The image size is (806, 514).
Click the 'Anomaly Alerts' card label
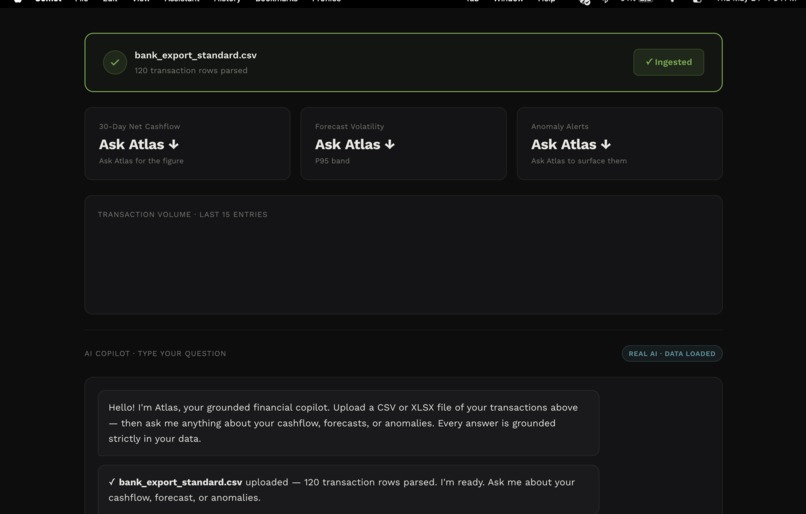pyautogui.click(x=560, y=126)
